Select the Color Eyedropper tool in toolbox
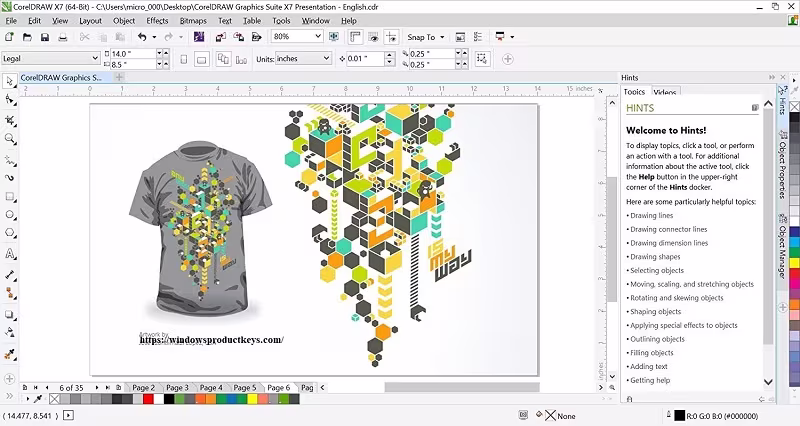 (10, 354)
